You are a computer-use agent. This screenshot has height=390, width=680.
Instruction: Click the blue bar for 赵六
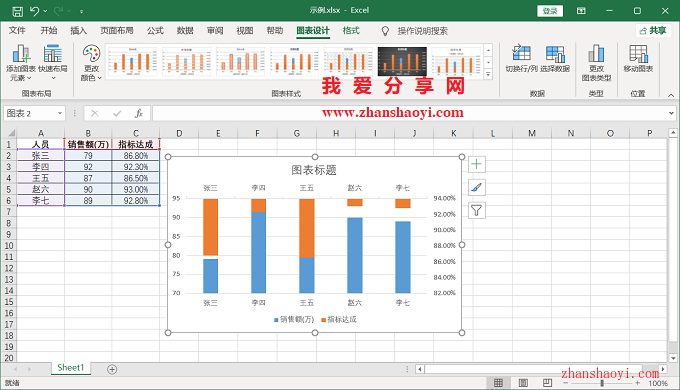355,255
